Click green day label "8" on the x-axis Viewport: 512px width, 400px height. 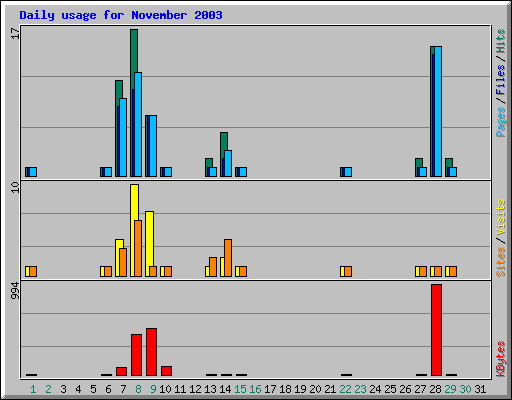tap(138, 389)
